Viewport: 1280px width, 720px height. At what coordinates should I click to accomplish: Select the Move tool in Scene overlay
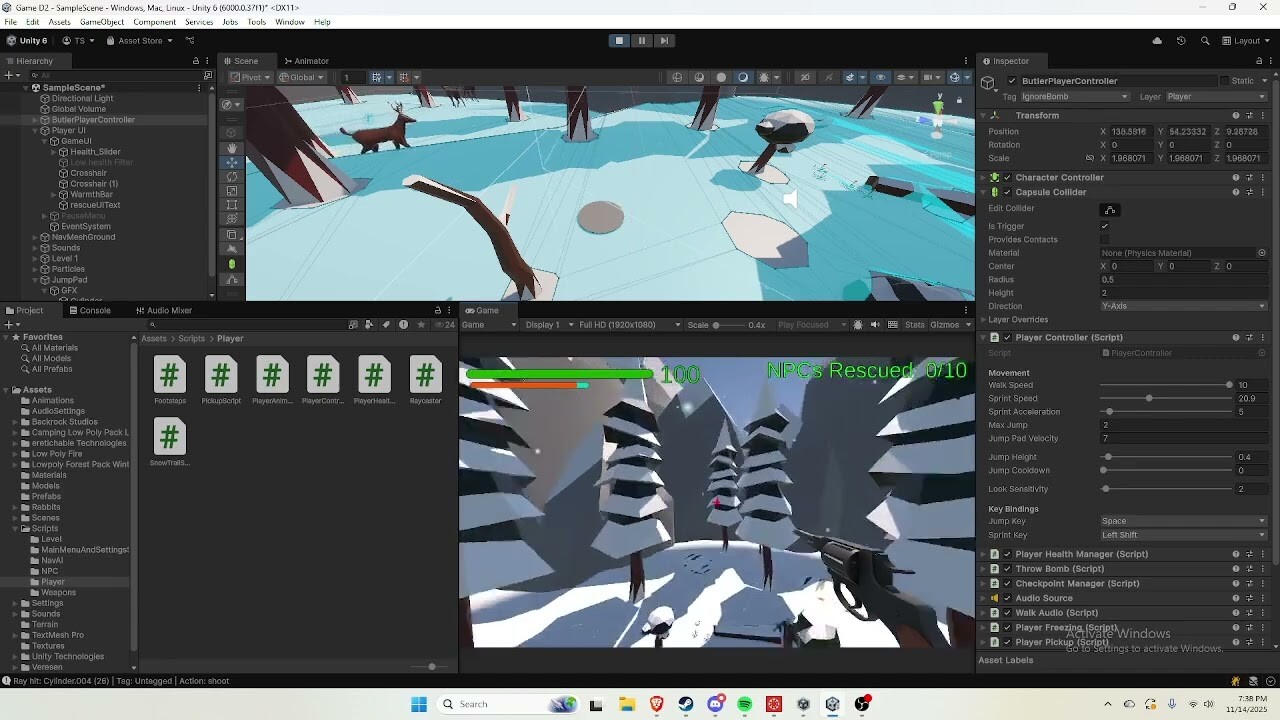(x=232, y=162)
